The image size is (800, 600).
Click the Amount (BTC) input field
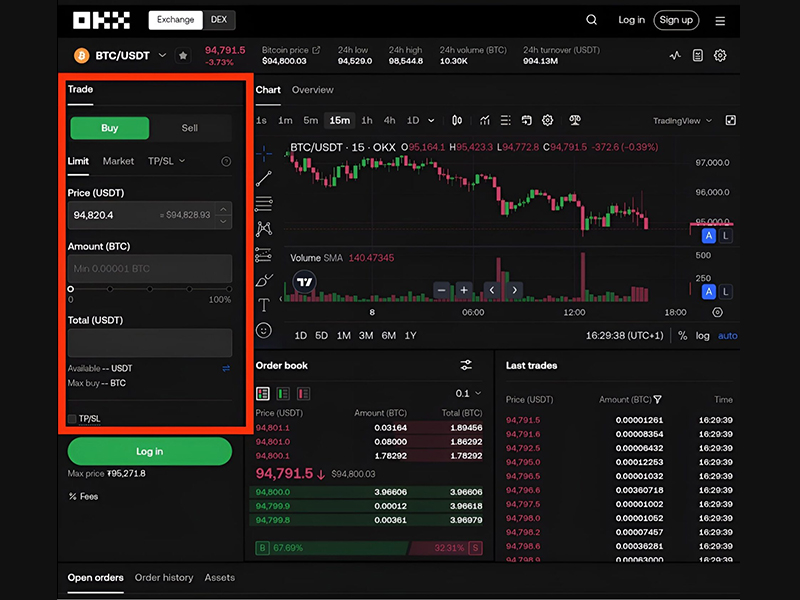(x=150, y=268)
